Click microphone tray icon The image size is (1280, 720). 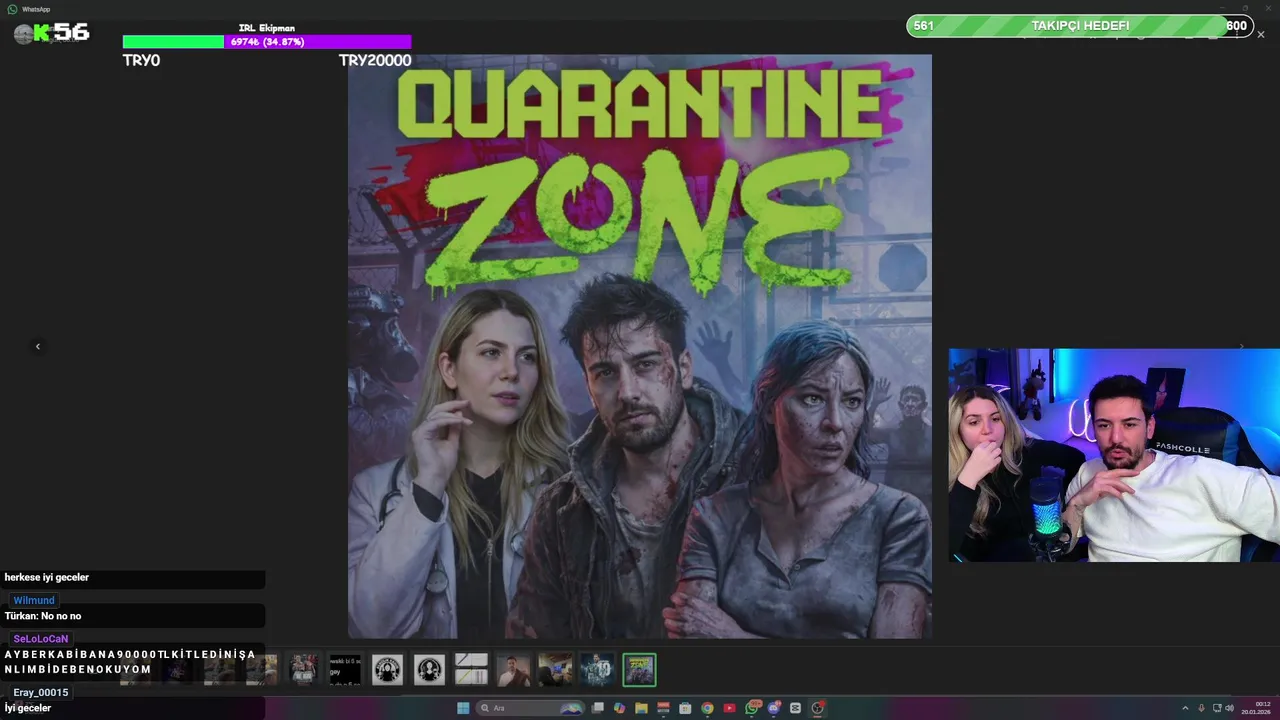click(x=1202, y=708)
